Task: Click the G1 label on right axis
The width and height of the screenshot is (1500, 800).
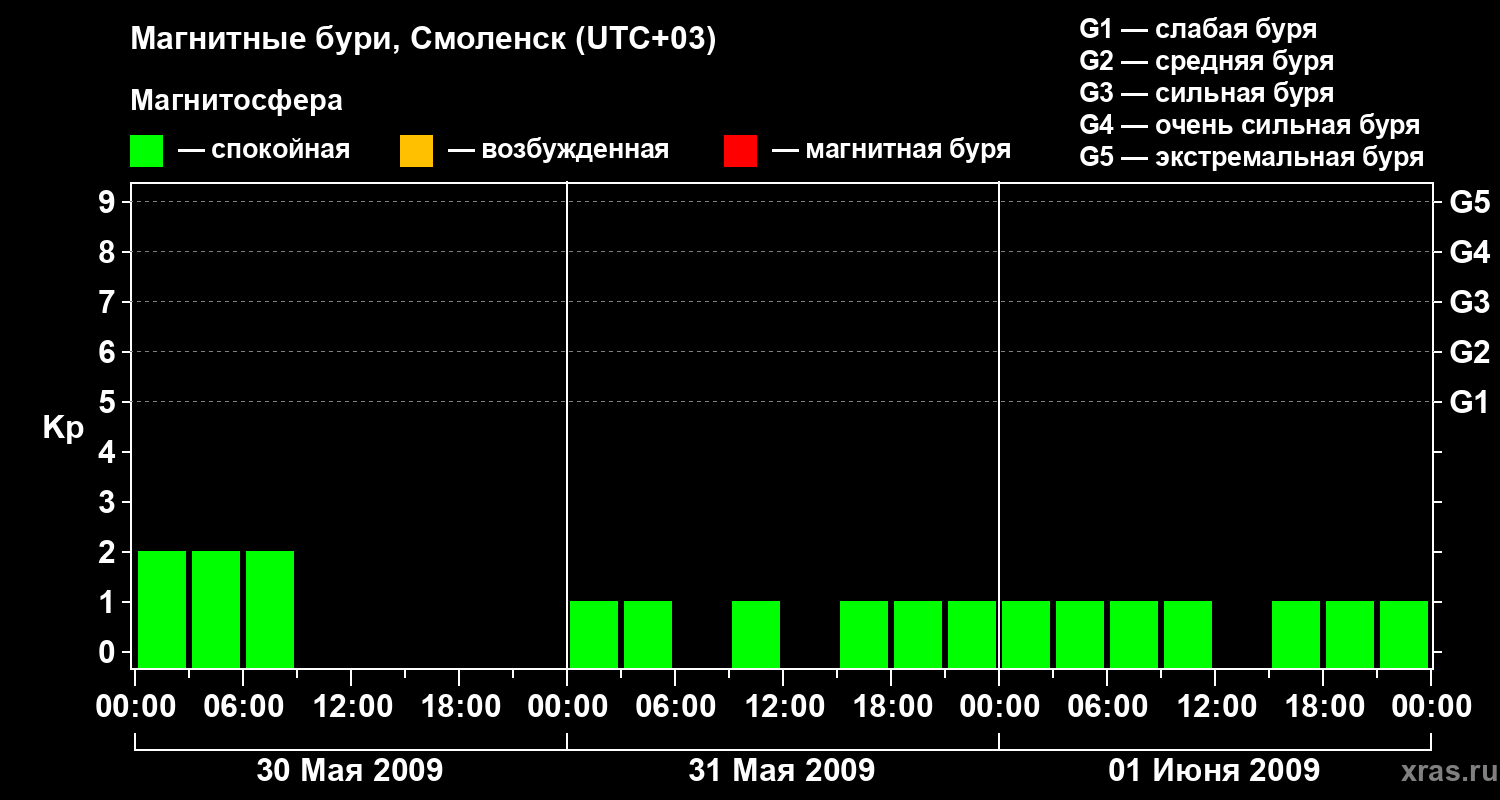Action: (x=1470, y=402)
